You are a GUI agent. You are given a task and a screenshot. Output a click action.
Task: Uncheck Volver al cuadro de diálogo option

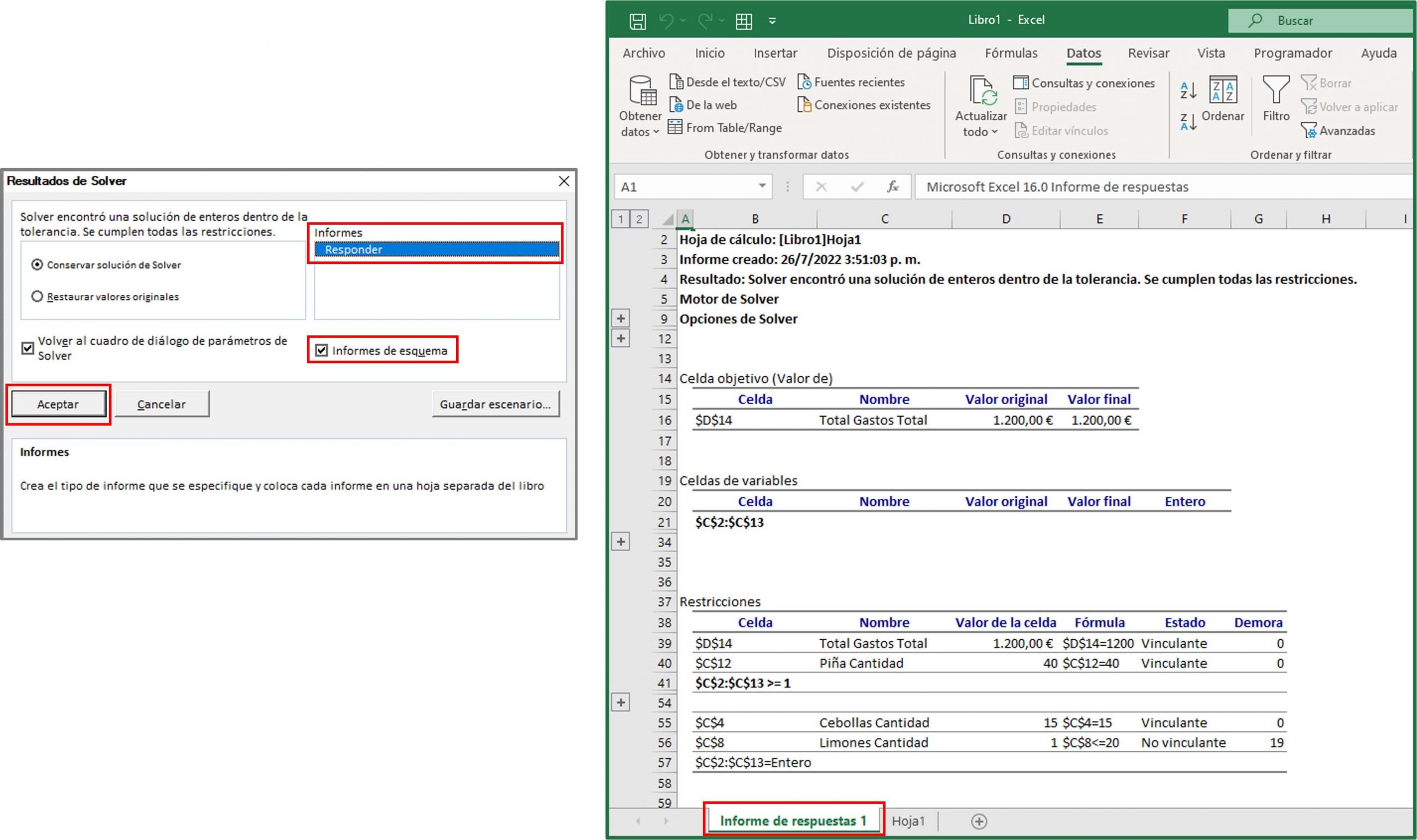pyautogui.click(x=27, y=349)
